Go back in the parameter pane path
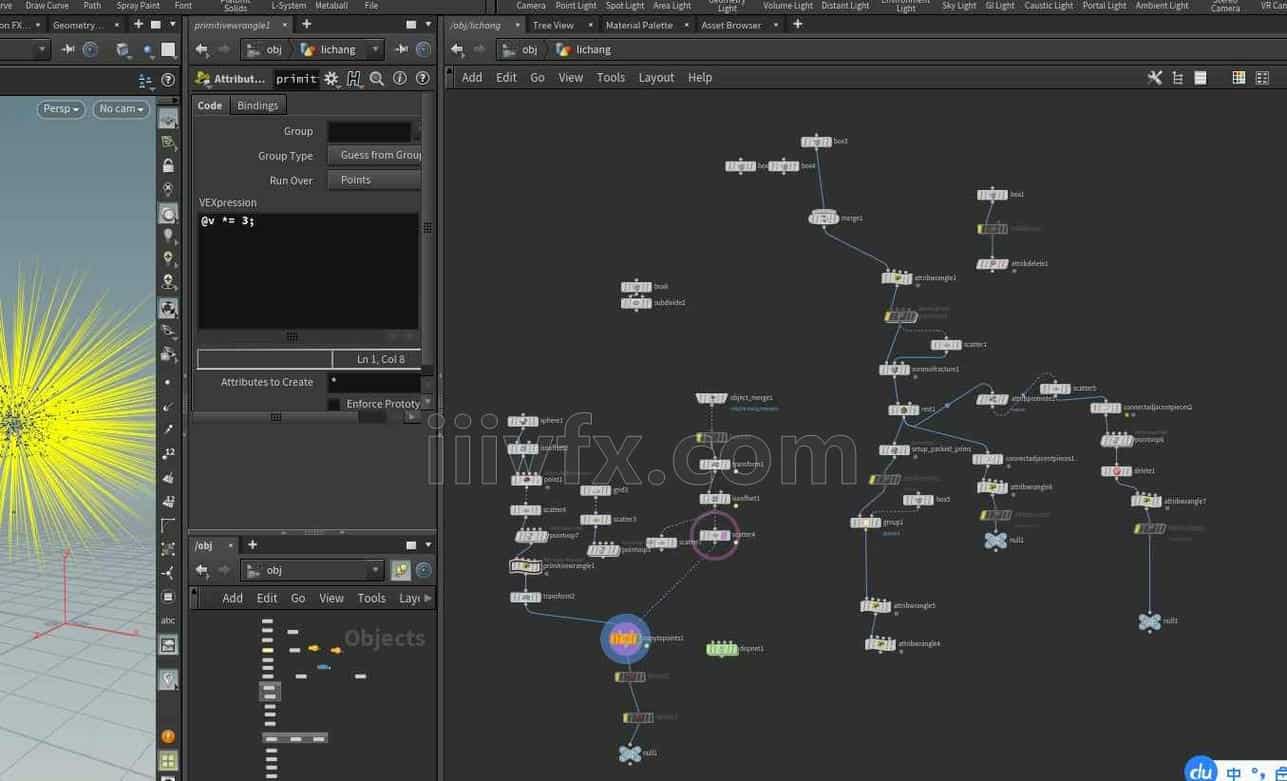The width and height of the screenshot is (1287, 781). click(202, 49)
